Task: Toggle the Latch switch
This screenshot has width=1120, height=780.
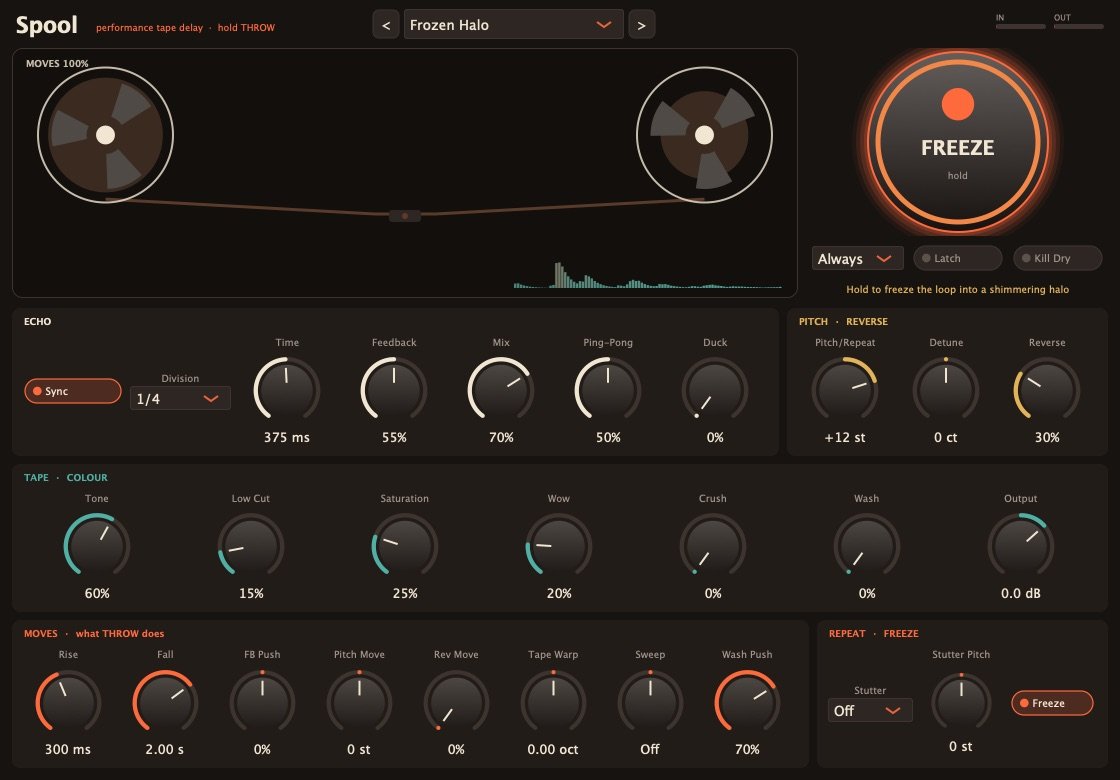Action: (957, 259)
